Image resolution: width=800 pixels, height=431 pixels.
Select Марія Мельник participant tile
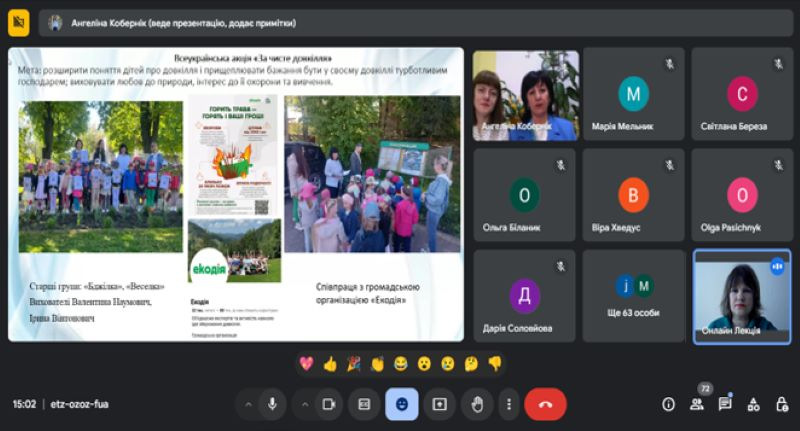pyautogui.click(x=633, y=94)
